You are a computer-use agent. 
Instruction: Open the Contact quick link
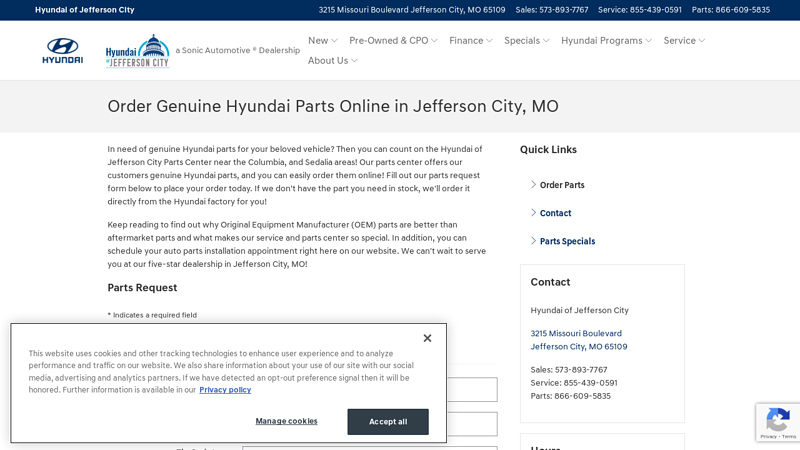pyautogui.click(x=556, y=213)
